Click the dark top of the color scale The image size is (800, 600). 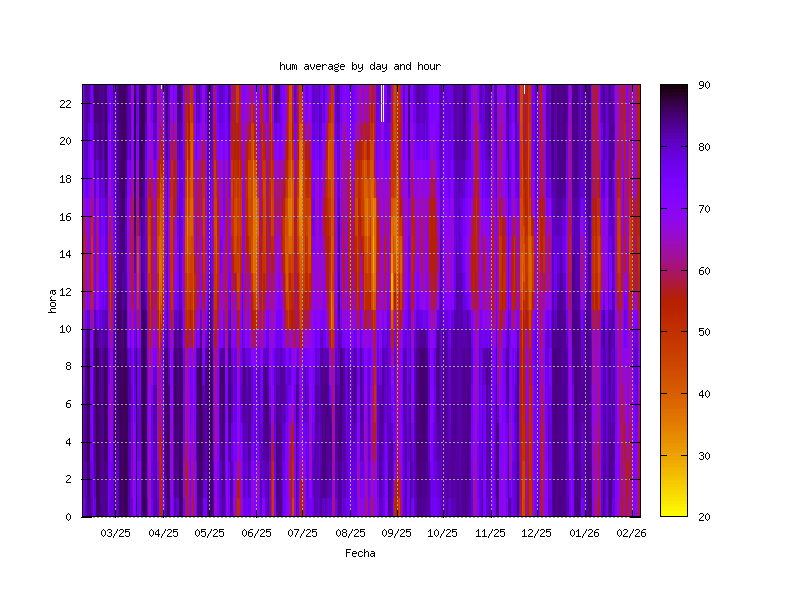point(673,90)
